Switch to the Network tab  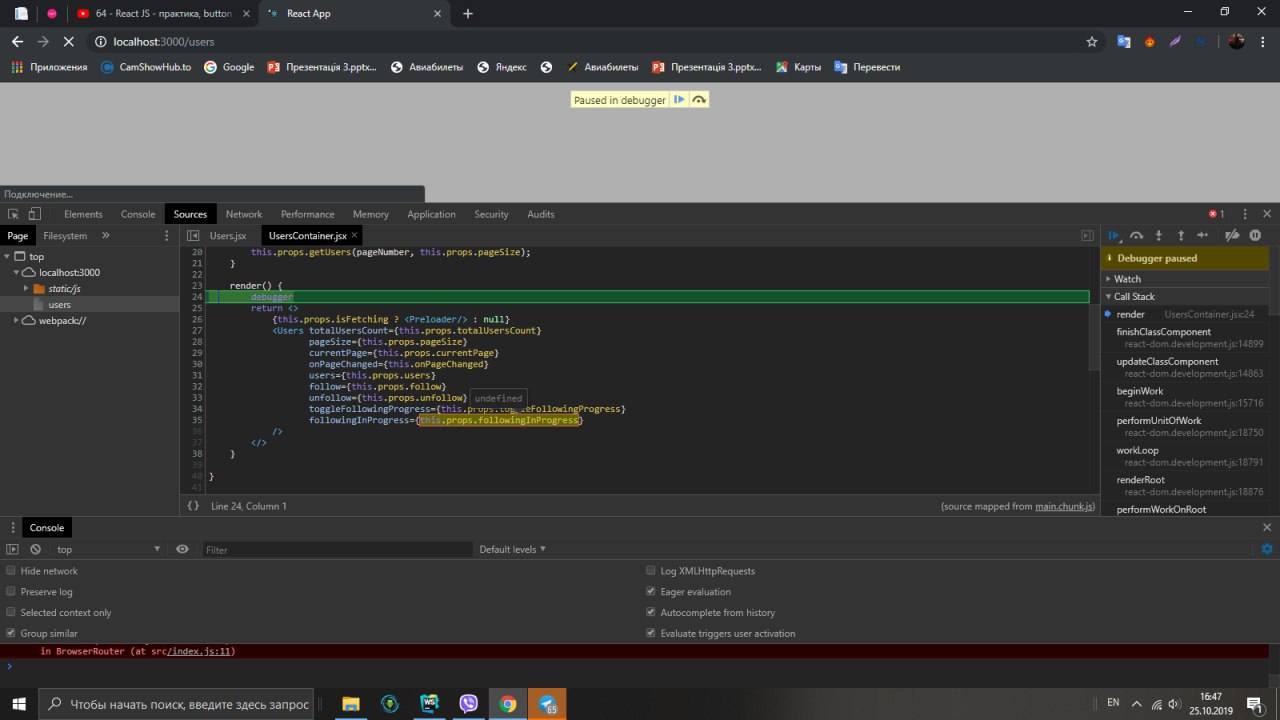tap(243, 214)
